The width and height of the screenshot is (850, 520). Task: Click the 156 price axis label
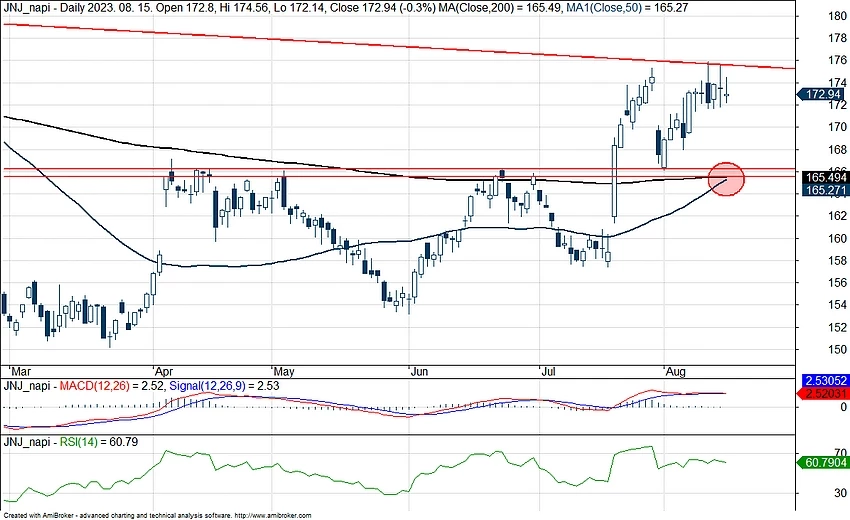pyautogui.click(x=838, y=283)
